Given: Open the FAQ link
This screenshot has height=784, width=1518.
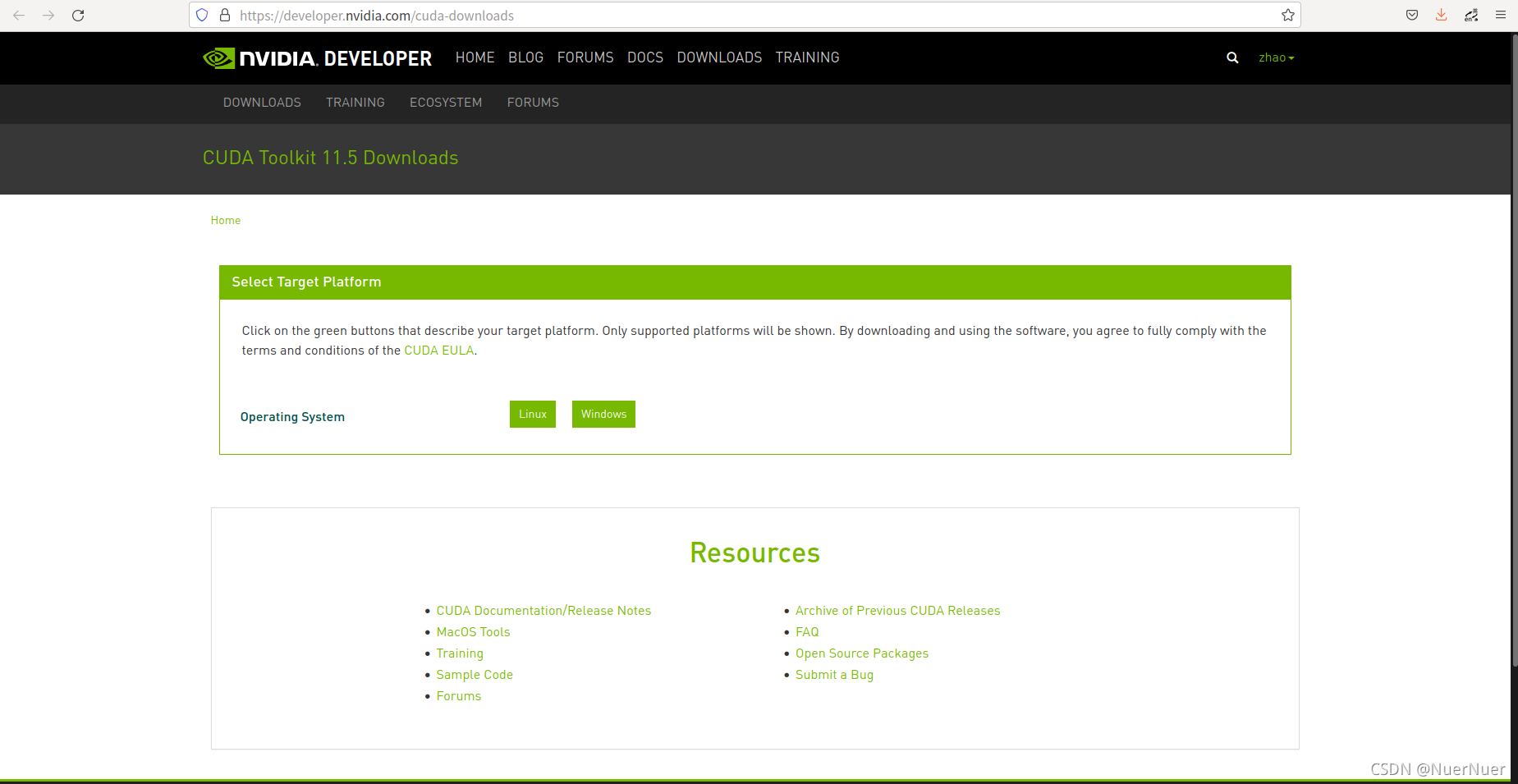Looking at the screenshot, I should tap(807, 632).
